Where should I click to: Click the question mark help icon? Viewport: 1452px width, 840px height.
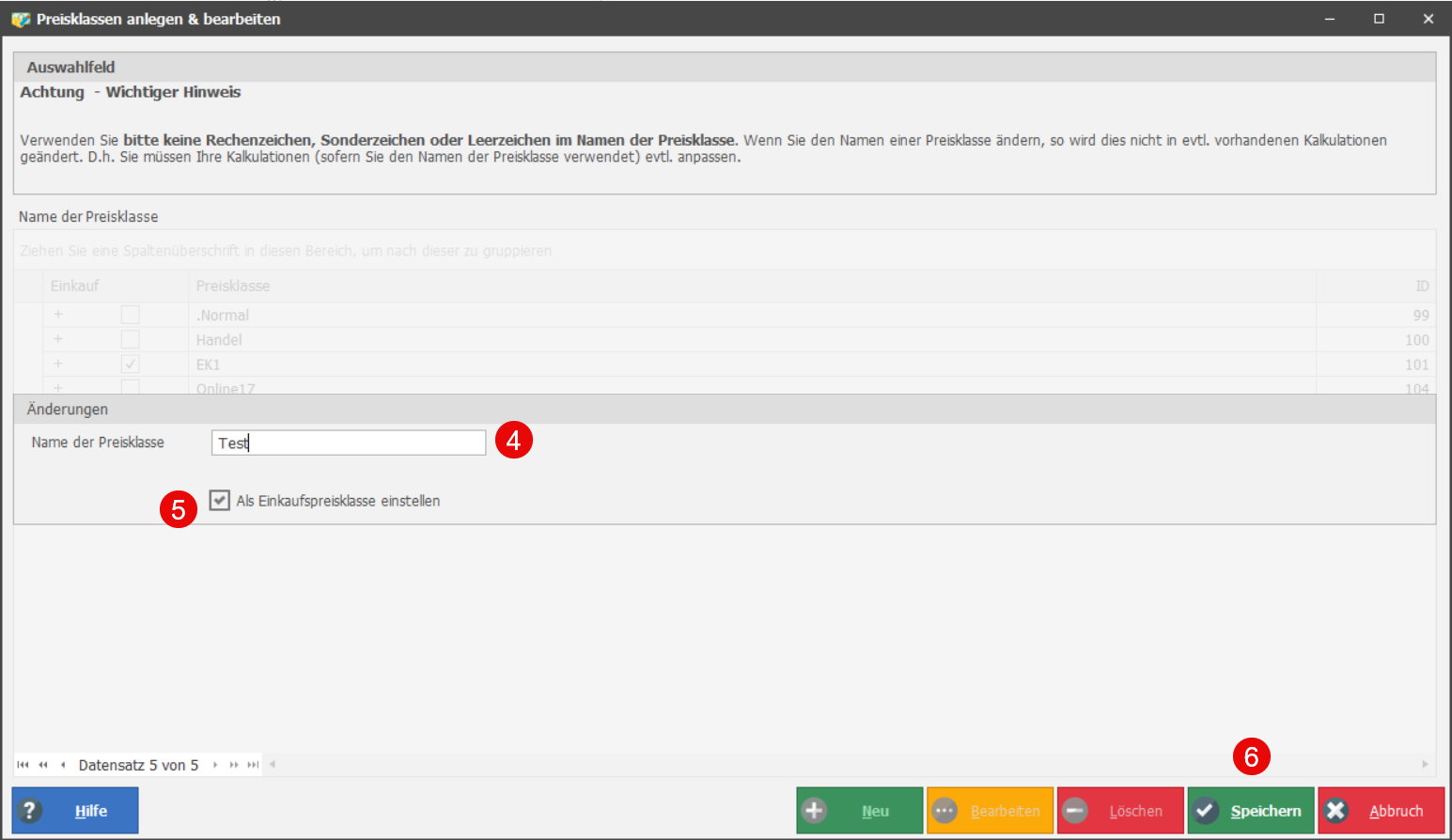pyautogui.click(x=29, y=810)
